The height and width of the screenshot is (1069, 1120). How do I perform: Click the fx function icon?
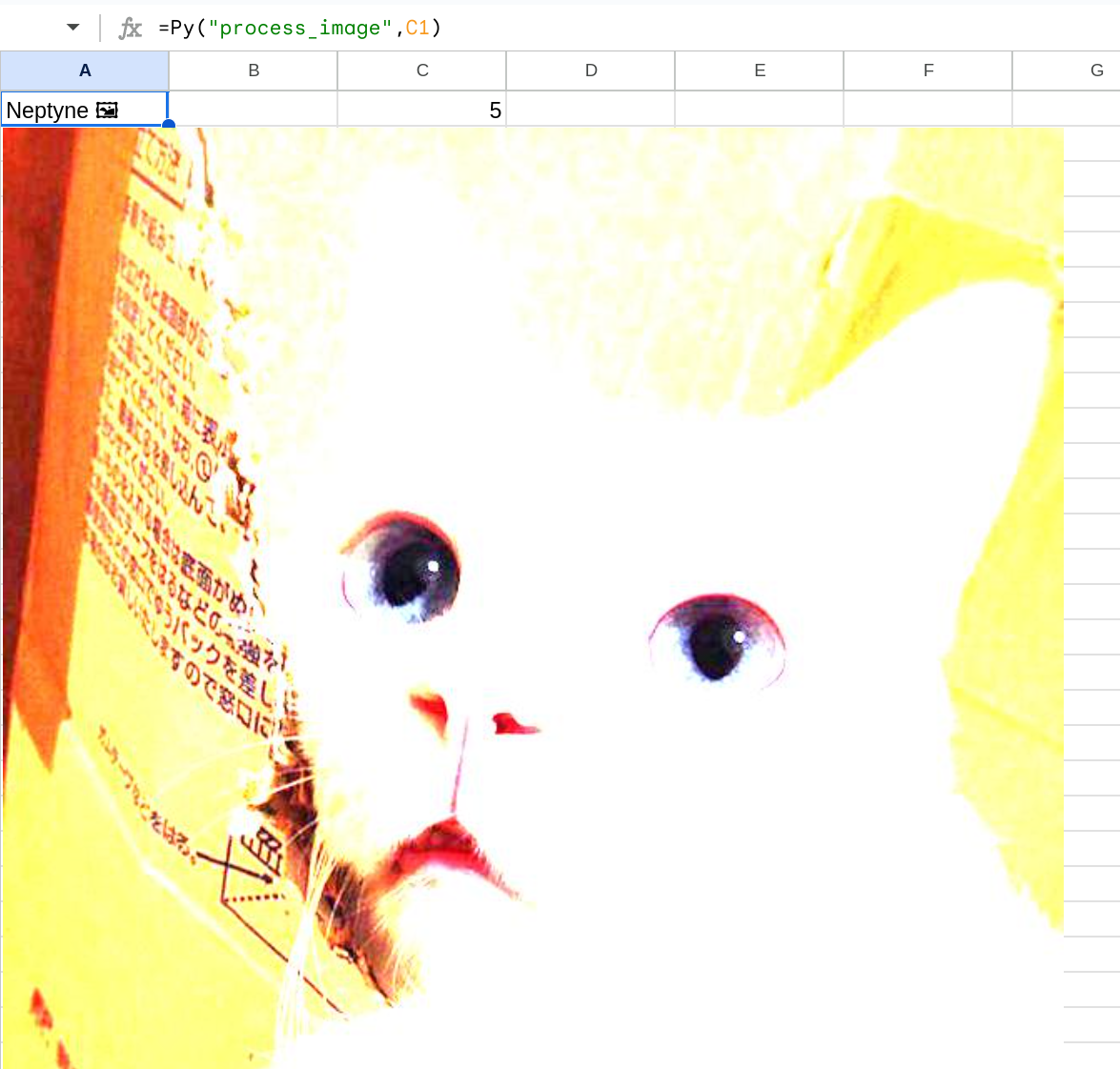130,28
